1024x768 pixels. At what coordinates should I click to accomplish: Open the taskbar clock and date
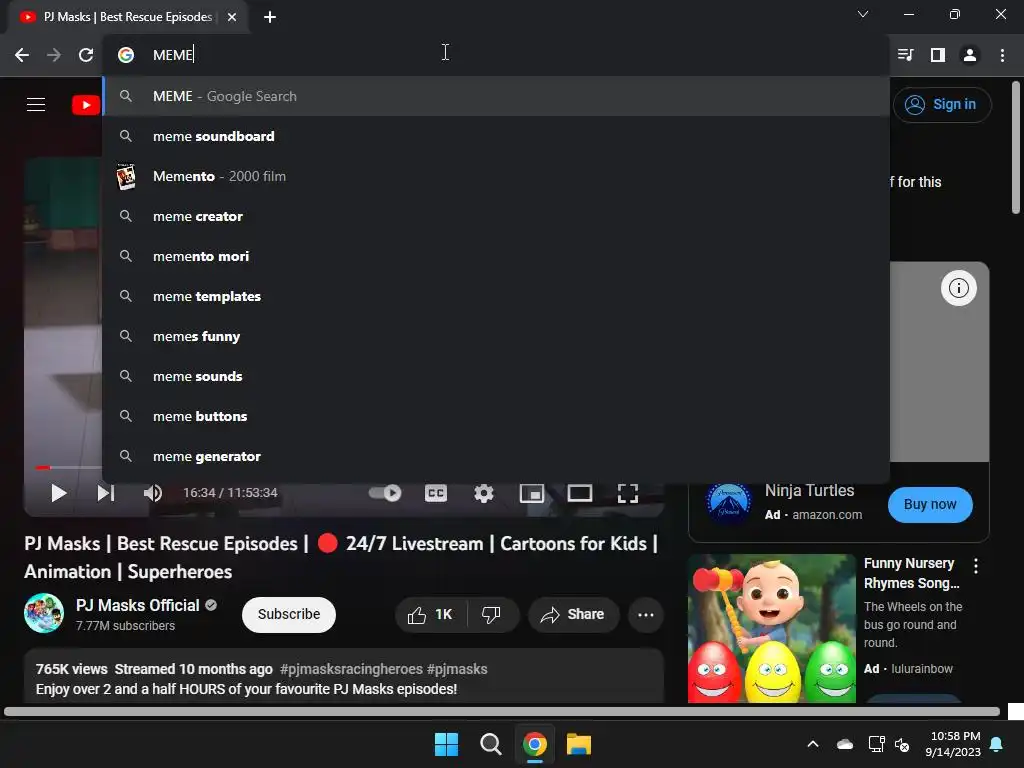[x=953, y=744]
